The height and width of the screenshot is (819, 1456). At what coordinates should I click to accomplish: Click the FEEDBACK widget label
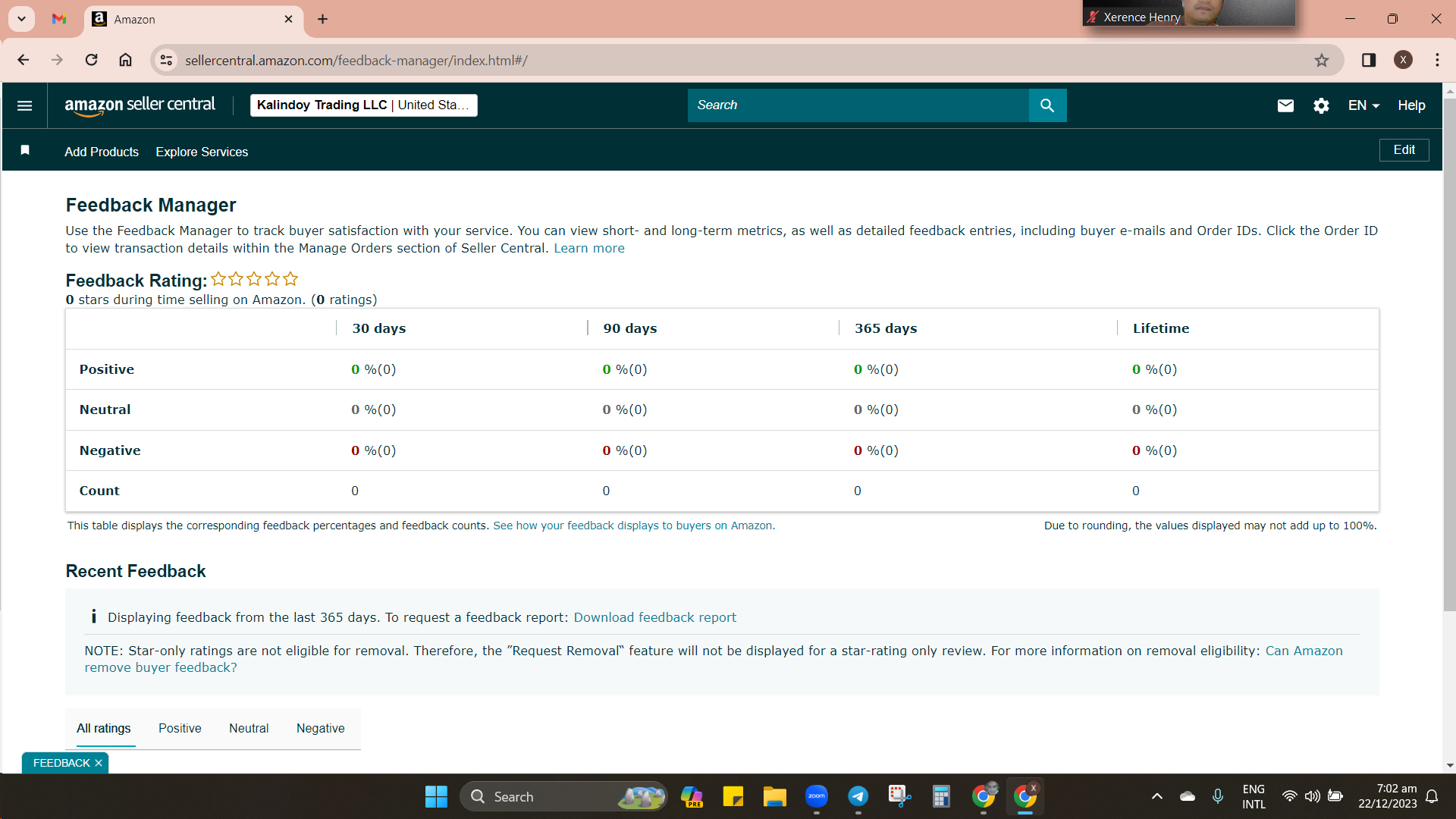(x=61, y=763)
